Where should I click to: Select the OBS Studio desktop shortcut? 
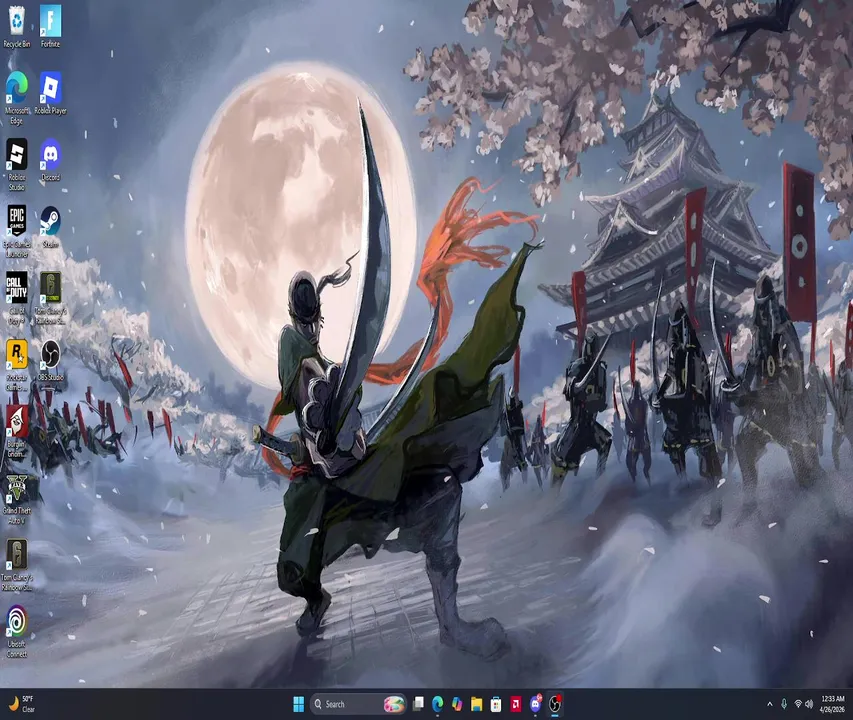(51, 360)
